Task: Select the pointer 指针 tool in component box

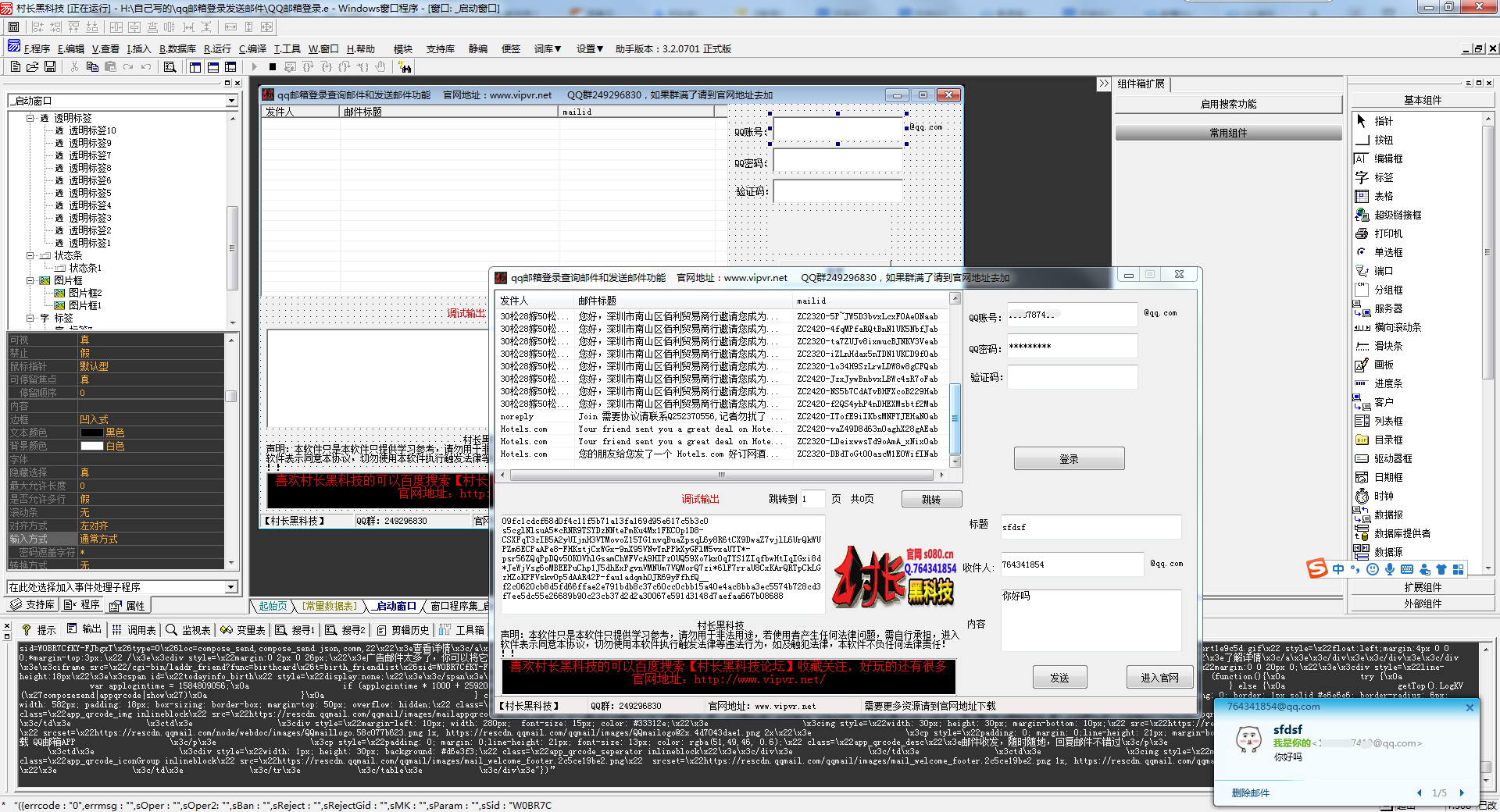Action: point(1383,121)
